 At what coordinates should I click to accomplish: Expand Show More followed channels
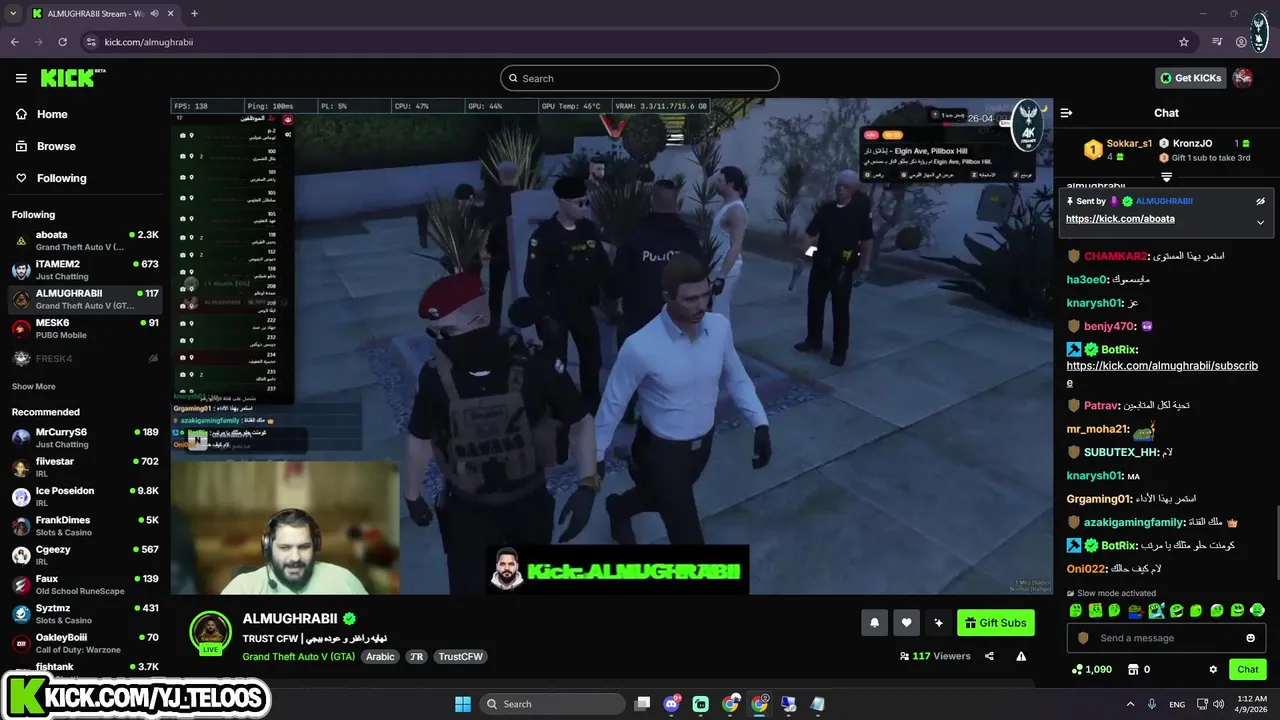pos(33,386)
